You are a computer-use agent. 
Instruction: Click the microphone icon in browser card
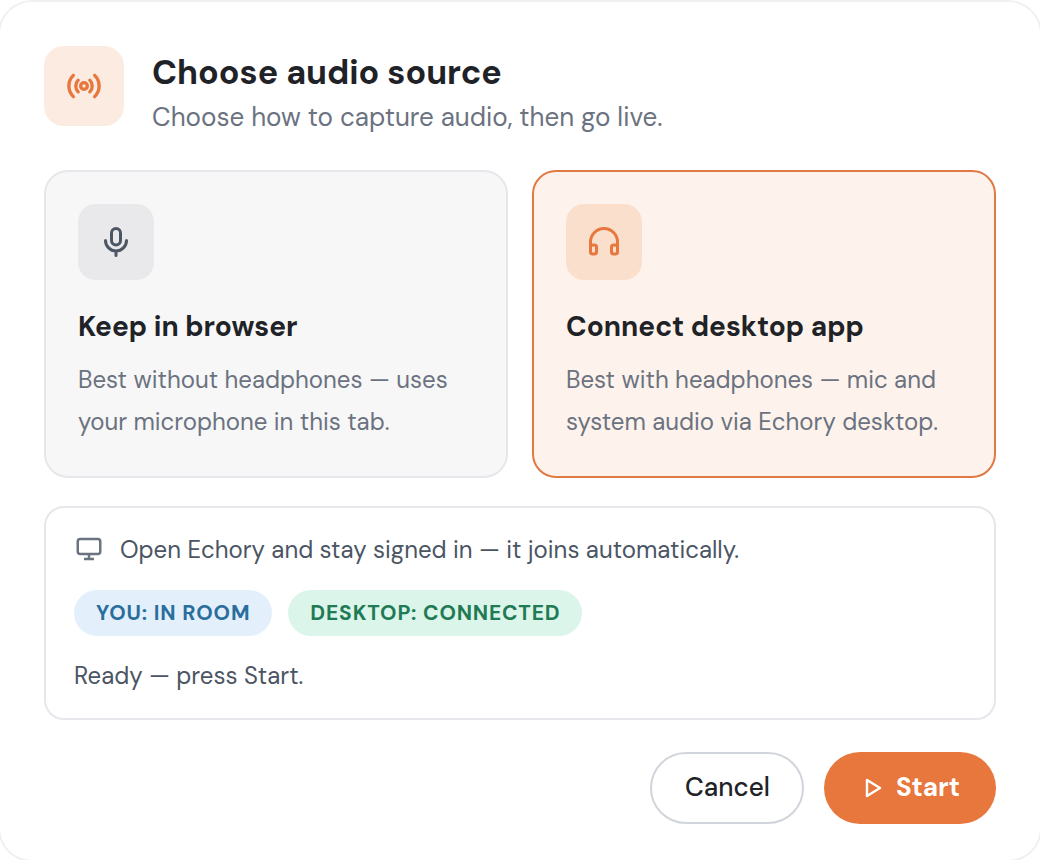116,241
